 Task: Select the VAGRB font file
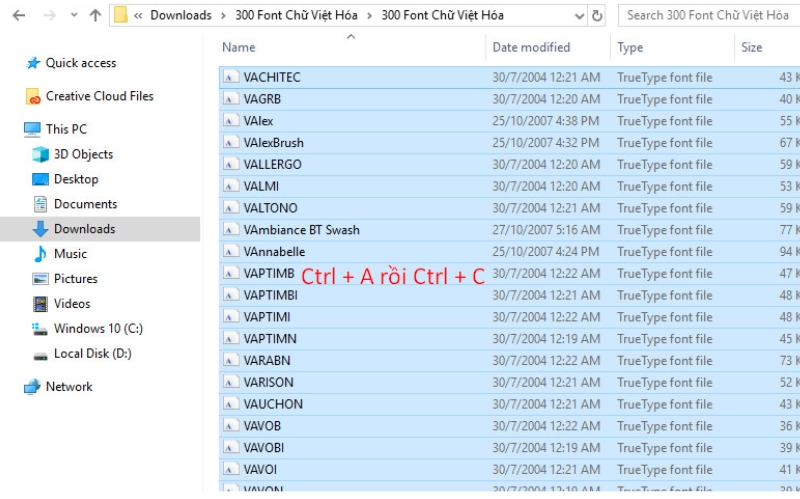pyautogui.click(x=262, y=99)
